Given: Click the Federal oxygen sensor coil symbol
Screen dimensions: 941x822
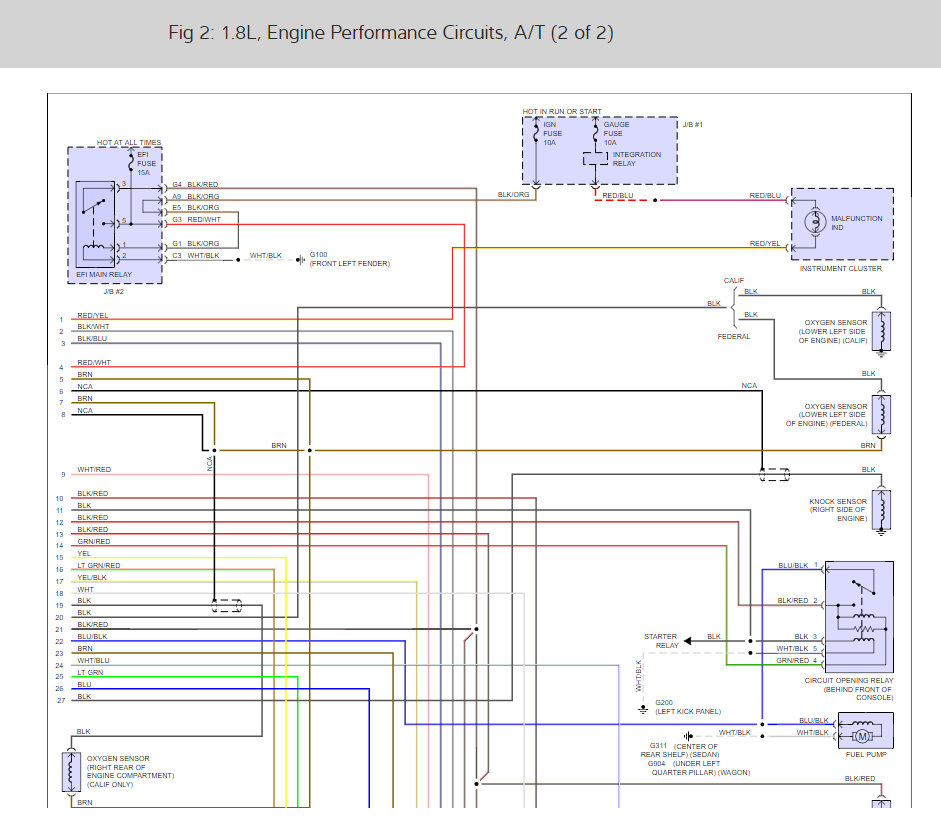Looking at the screenshot, I should (x=881, y=414).
